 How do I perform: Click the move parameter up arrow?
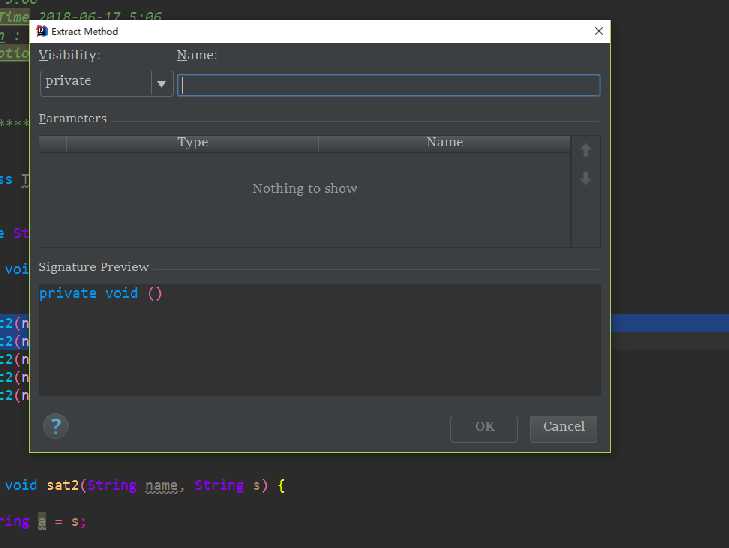pos(586,150)
